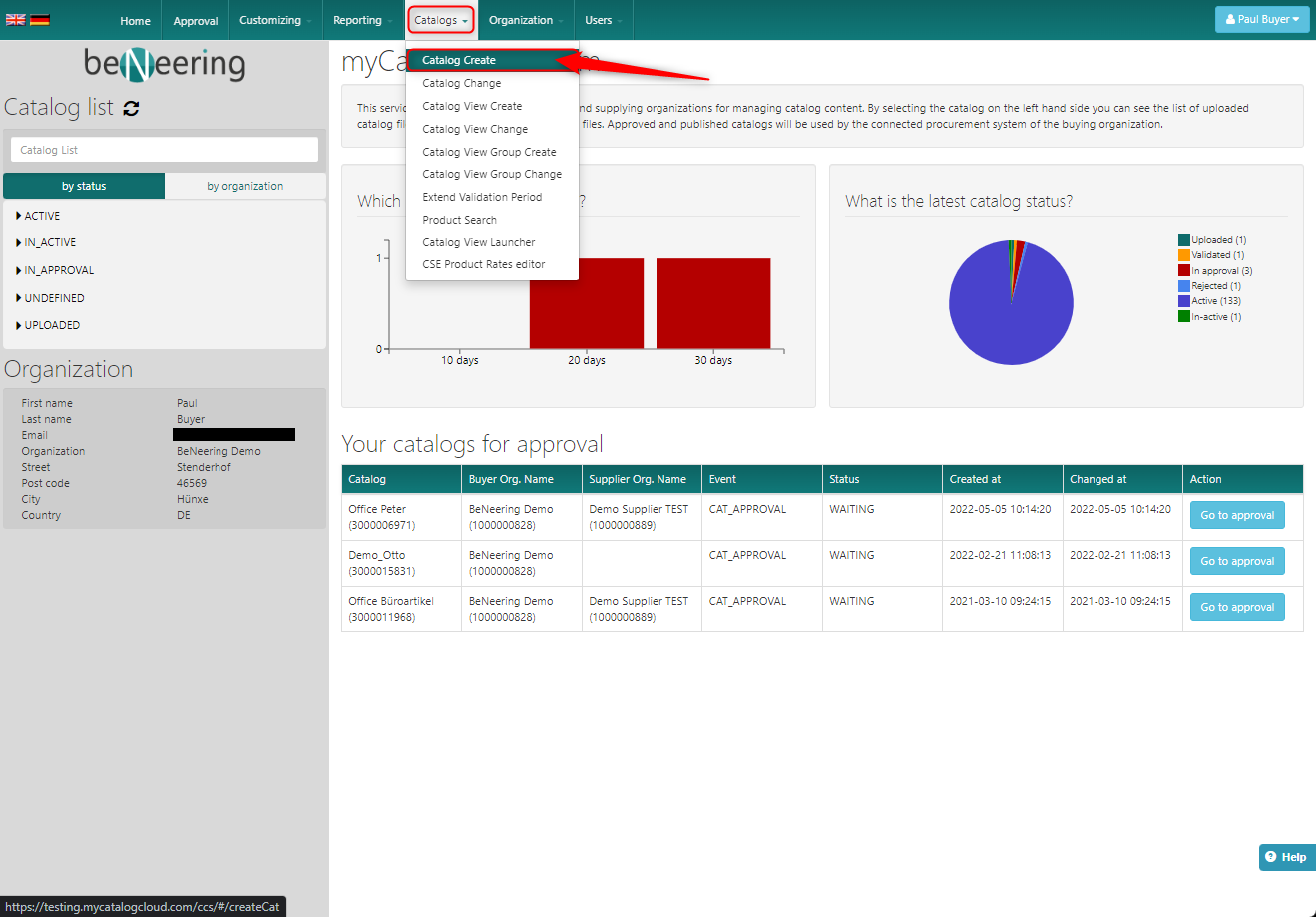
Task: Go to approval for Office Peter catalog
Action: pos(1237,515)
